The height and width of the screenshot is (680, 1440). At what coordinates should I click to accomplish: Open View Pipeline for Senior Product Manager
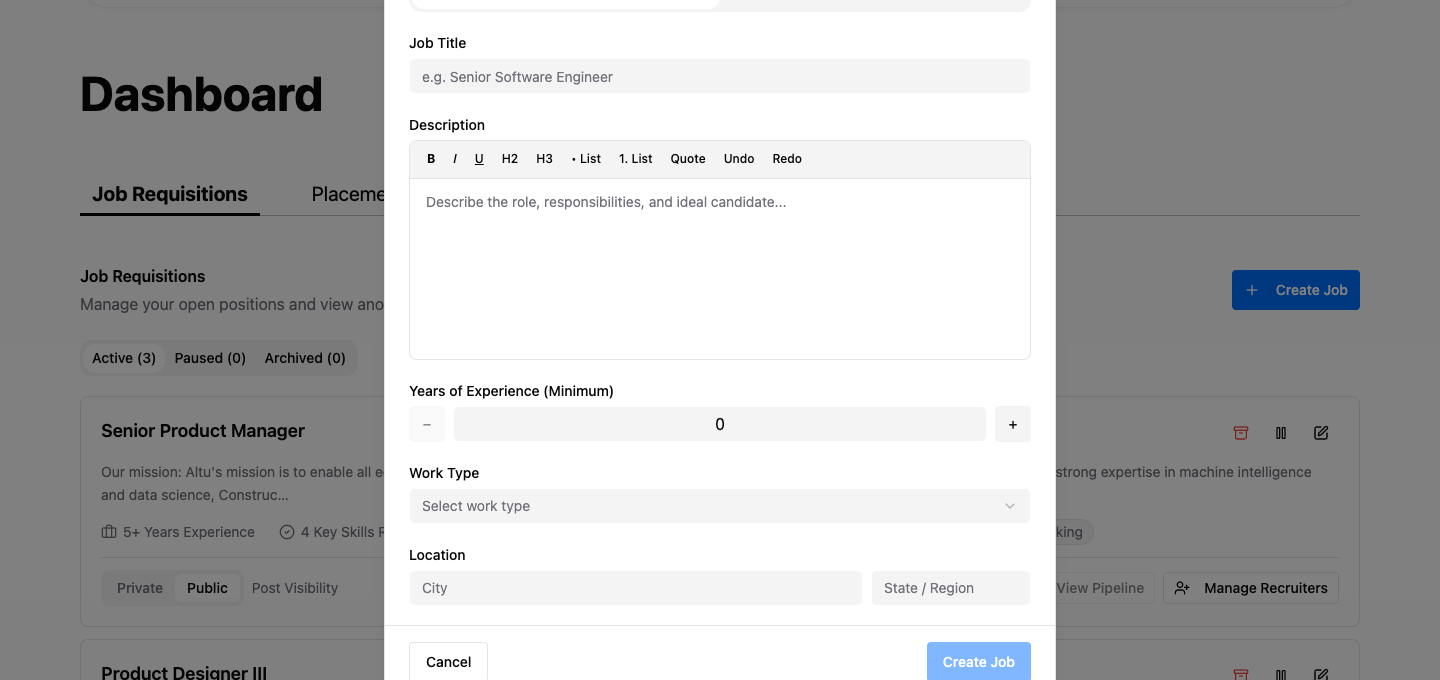tap(1100, 588)
